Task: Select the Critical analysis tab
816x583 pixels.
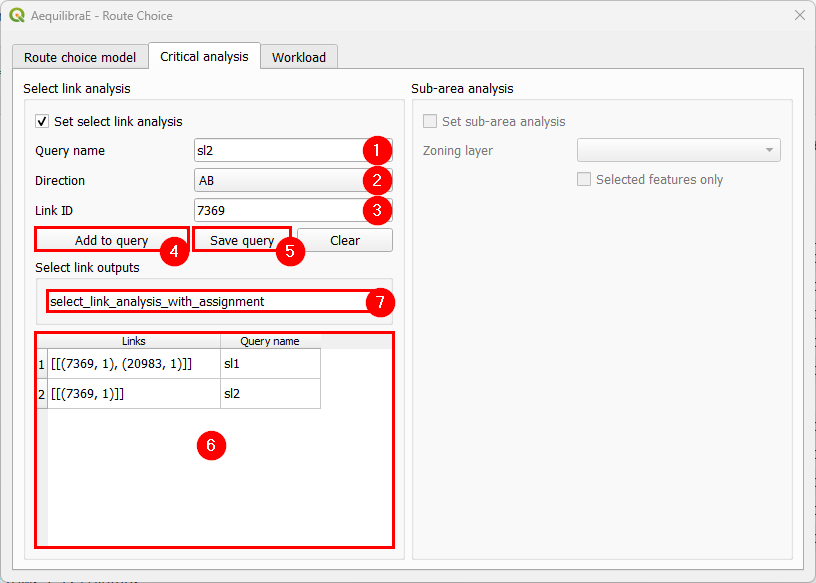Action: (204, 56)
